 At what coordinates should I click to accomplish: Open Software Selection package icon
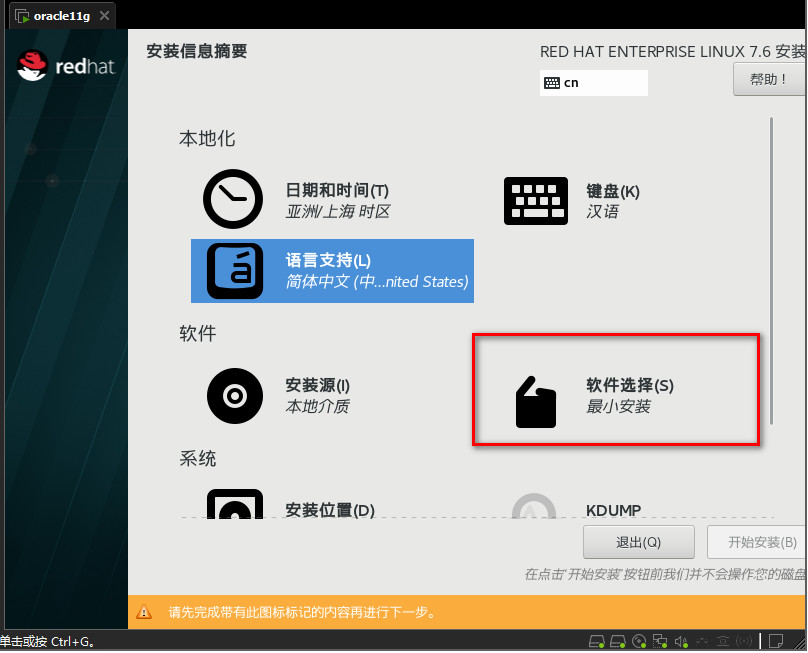[535, 402]
